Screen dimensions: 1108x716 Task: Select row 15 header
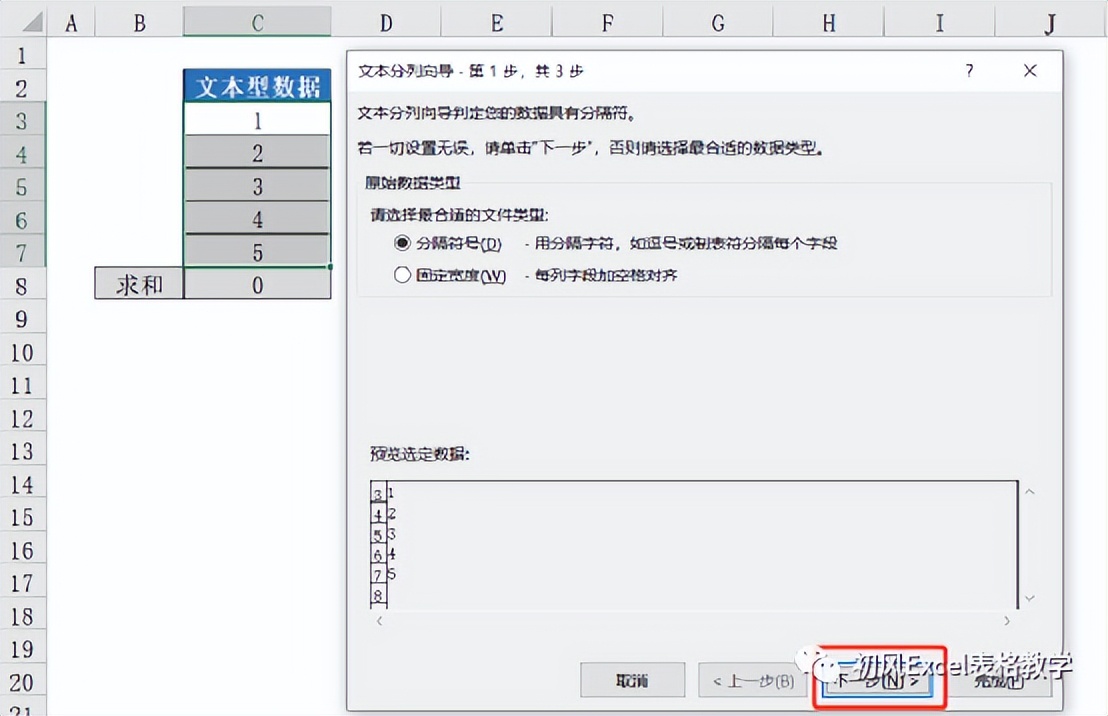tap(22, 517)
